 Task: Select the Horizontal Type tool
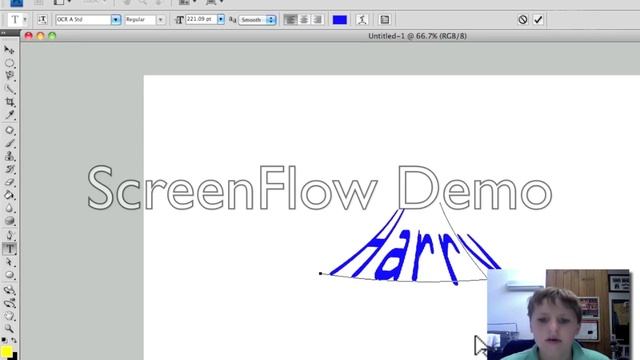click(9, 249)
